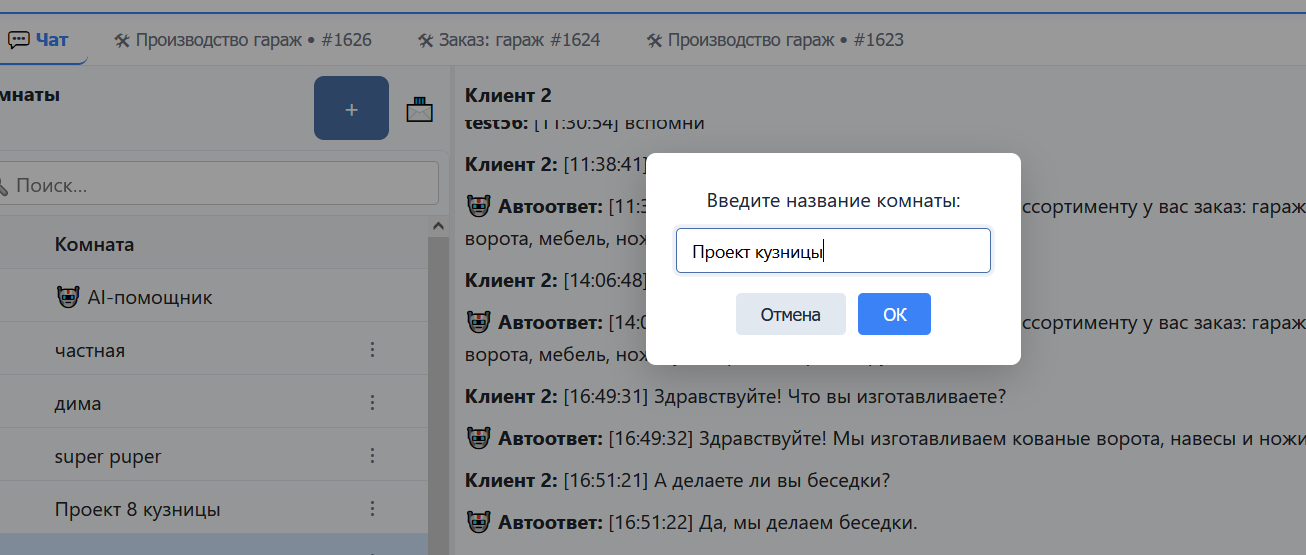Click tools icon on #1626 tab
1306x555 pixels.
click(x=121, y=41)
